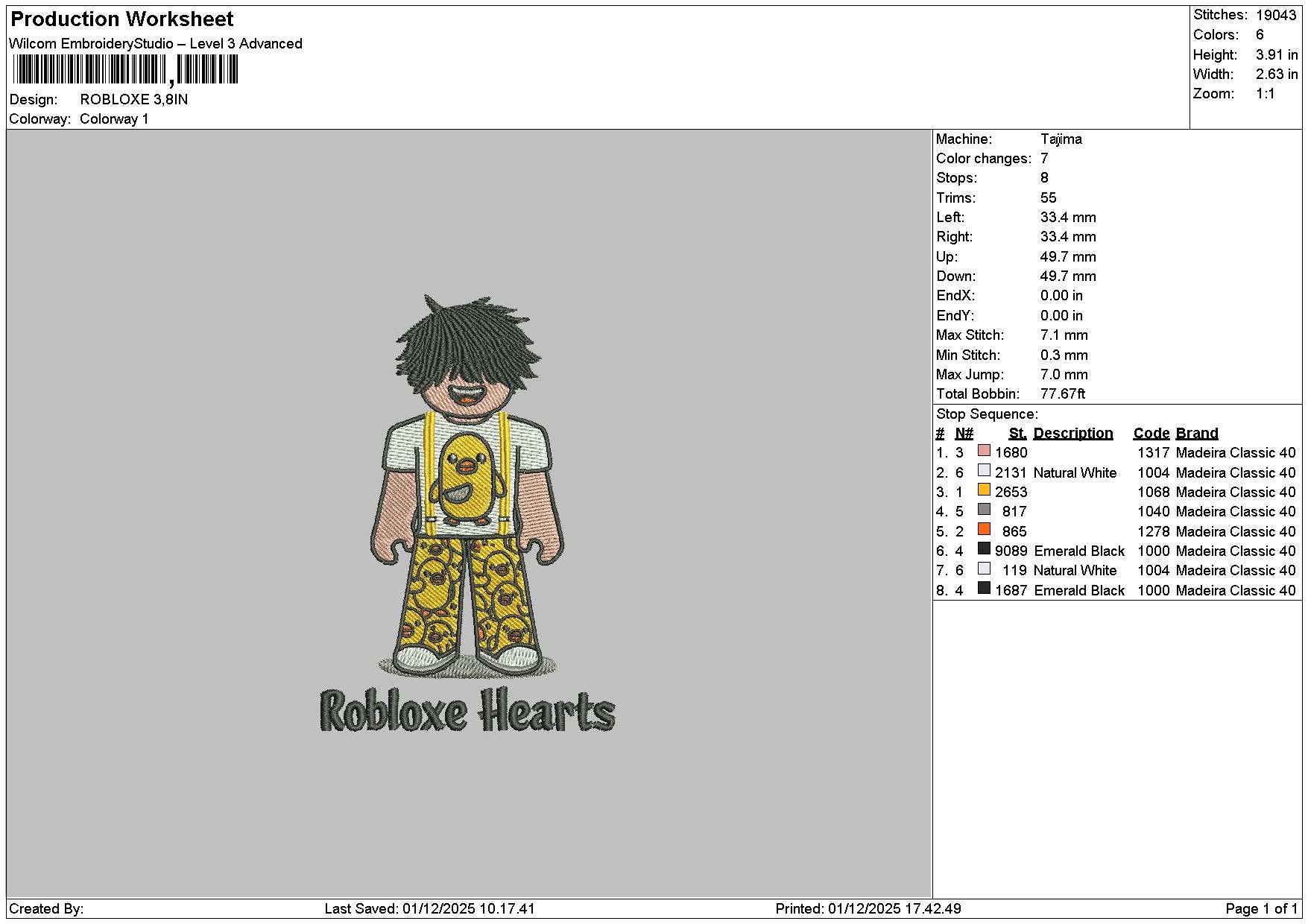Click the Max Stitch value '7.1 mm'

click(x=1064, y=335)
